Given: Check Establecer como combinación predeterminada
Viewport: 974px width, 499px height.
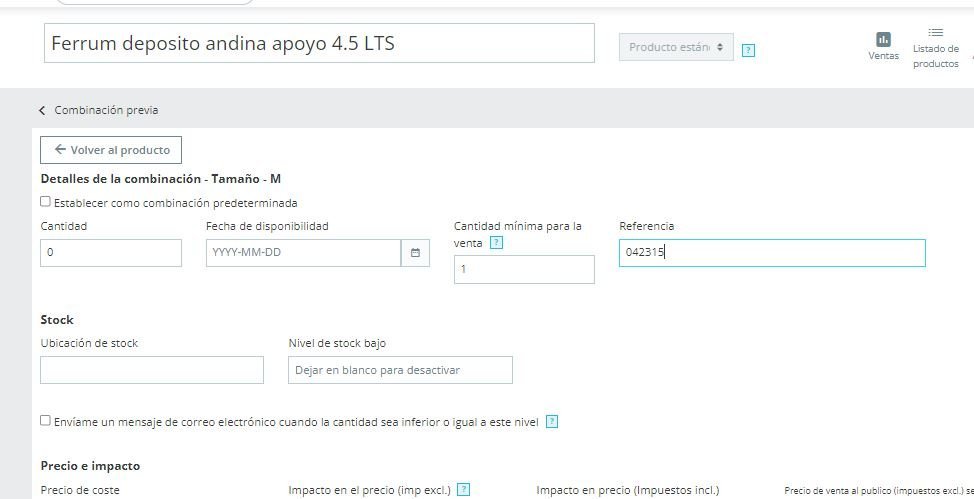Looking at the screenshot, I should coord(45,201).
